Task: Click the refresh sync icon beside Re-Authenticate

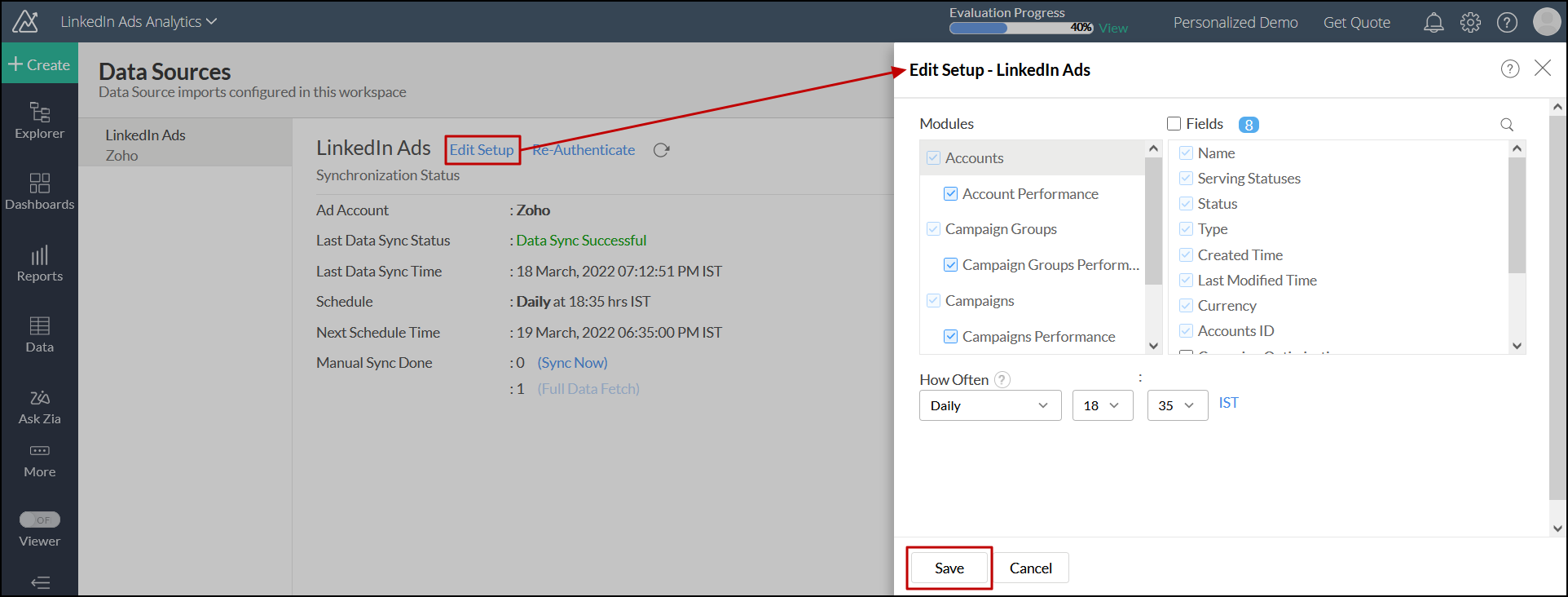Action: coord(661,150)
